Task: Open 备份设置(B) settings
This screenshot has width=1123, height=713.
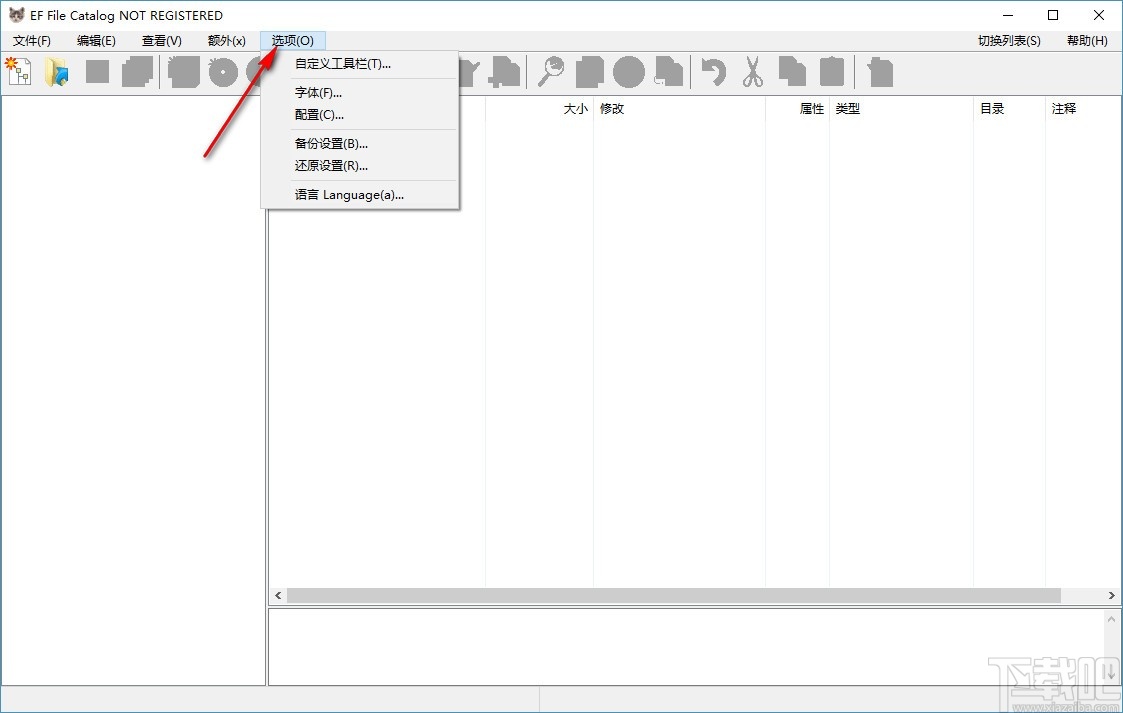Action: (x=329, y=143)
